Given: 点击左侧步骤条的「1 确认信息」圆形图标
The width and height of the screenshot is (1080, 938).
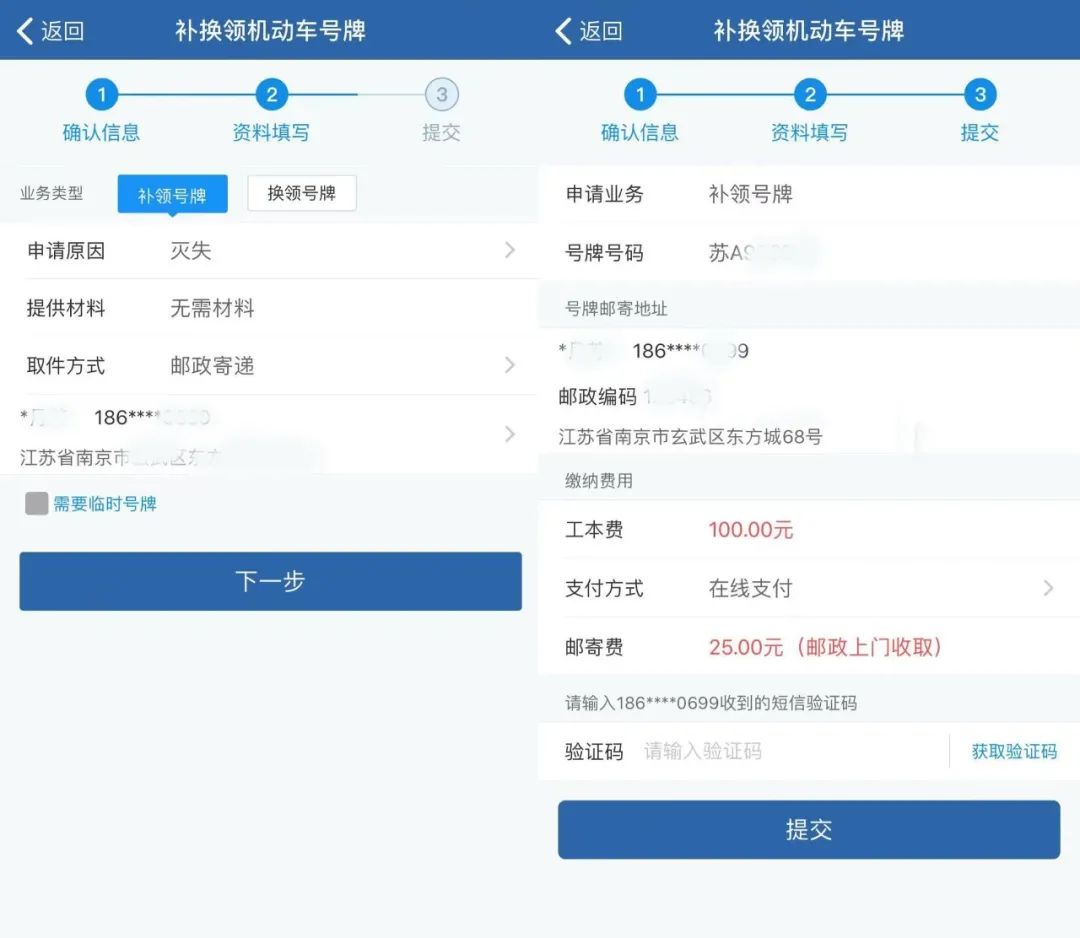Looking at the screenshot, I should click(x=101, y=94).
